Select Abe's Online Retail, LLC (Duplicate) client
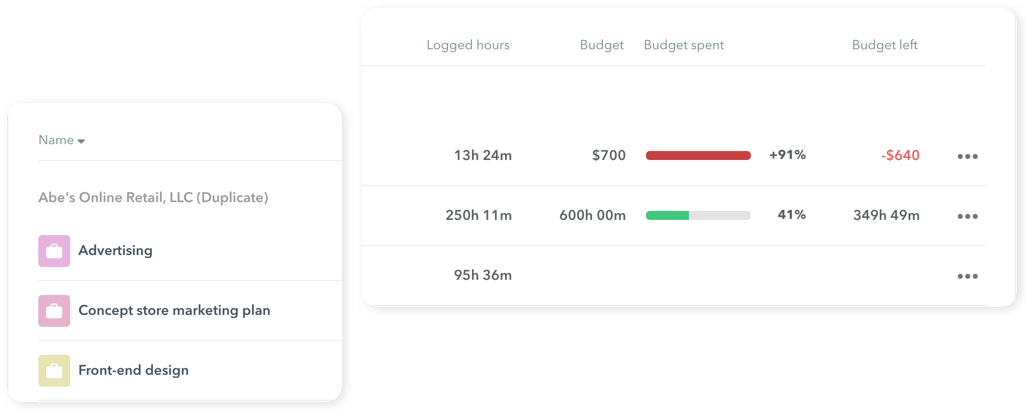Screen dimensions: 1030x414 [x=153, y=197]
